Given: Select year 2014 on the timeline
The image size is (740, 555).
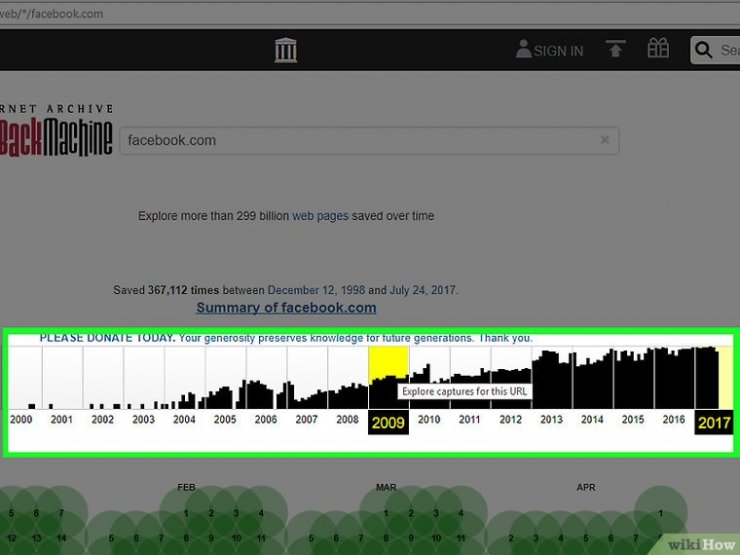Looking at the screenshot, I should [592, 420].
